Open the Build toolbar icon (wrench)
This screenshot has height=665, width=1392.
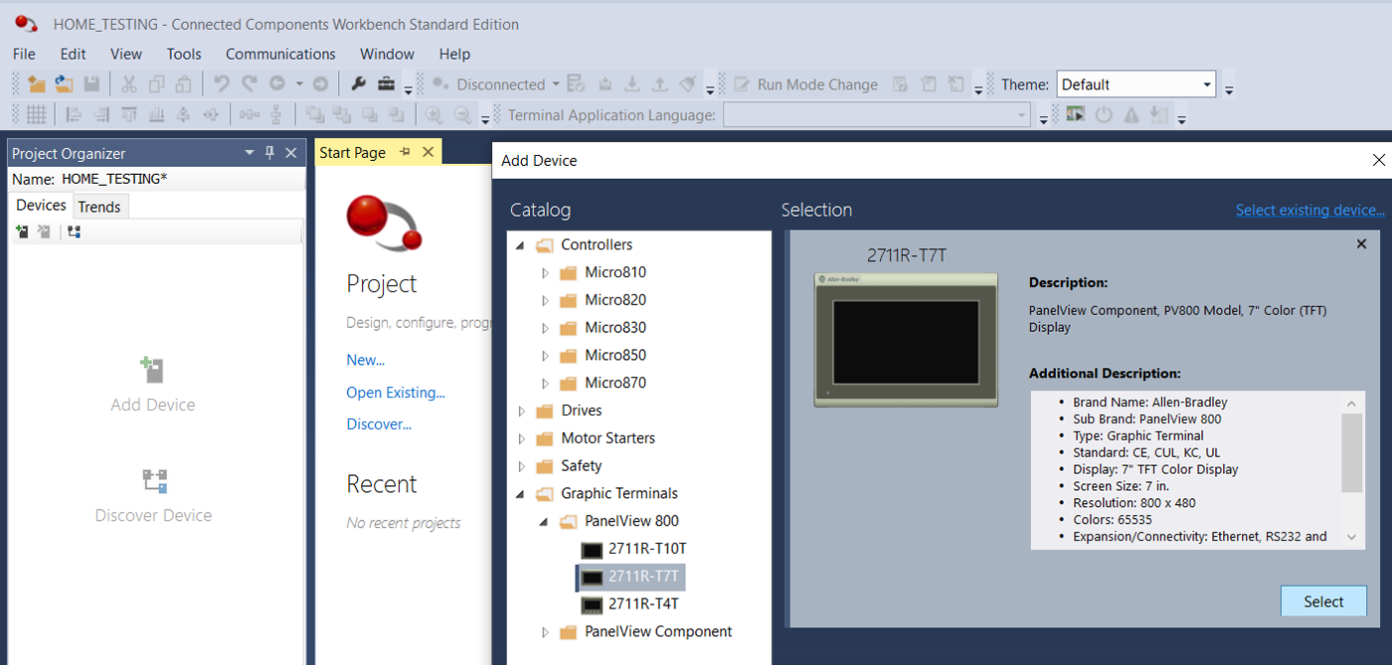pyautogui.click(x=358, y=84)
